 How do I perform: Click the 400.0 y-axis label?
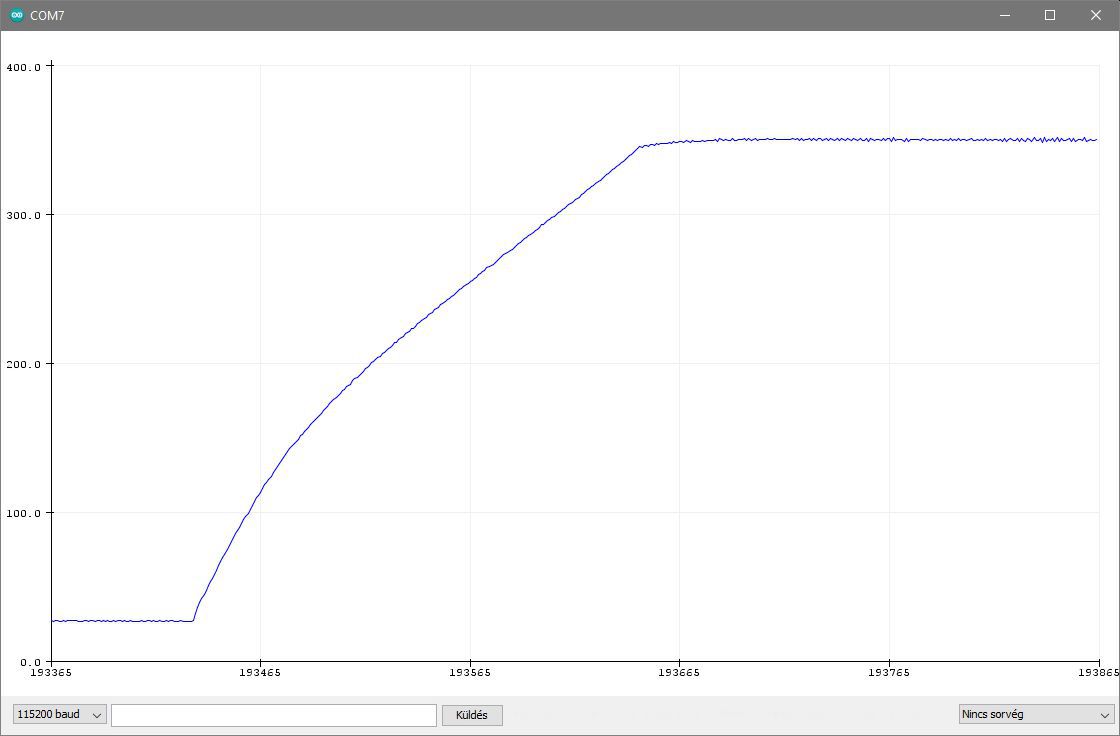(x=24, y=67)
